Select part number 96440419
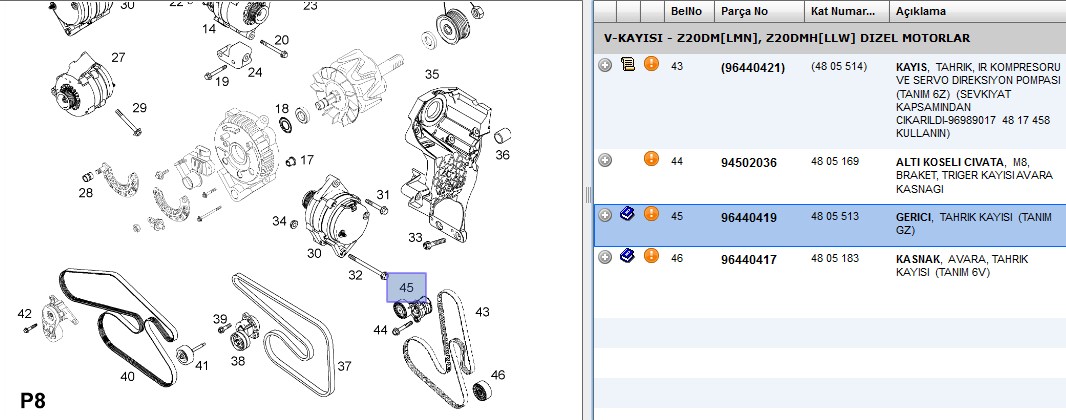The height and width of the screenshot is (420, 1066). (x=749, y=218)
